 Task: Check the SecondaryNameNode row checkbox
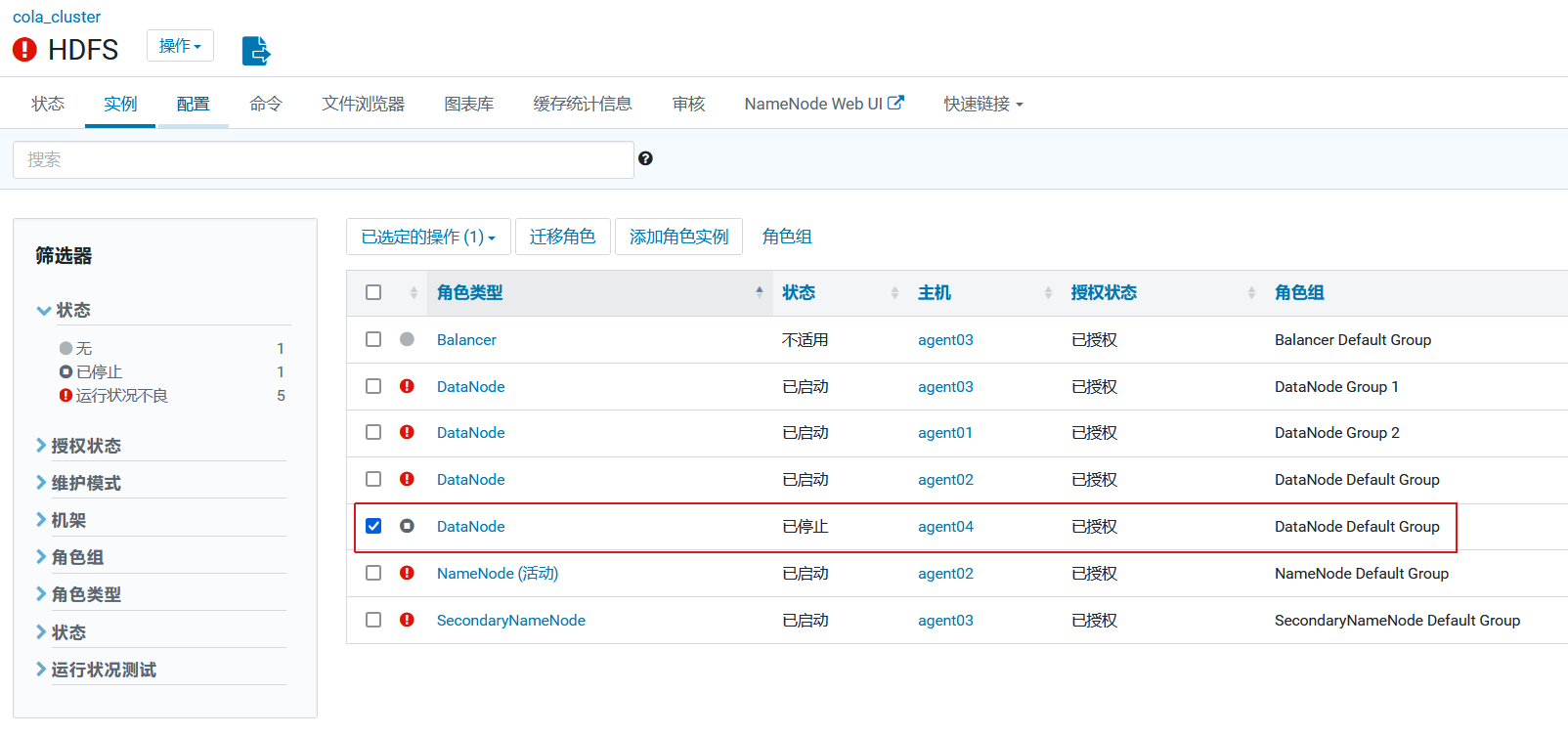(373, 620)
